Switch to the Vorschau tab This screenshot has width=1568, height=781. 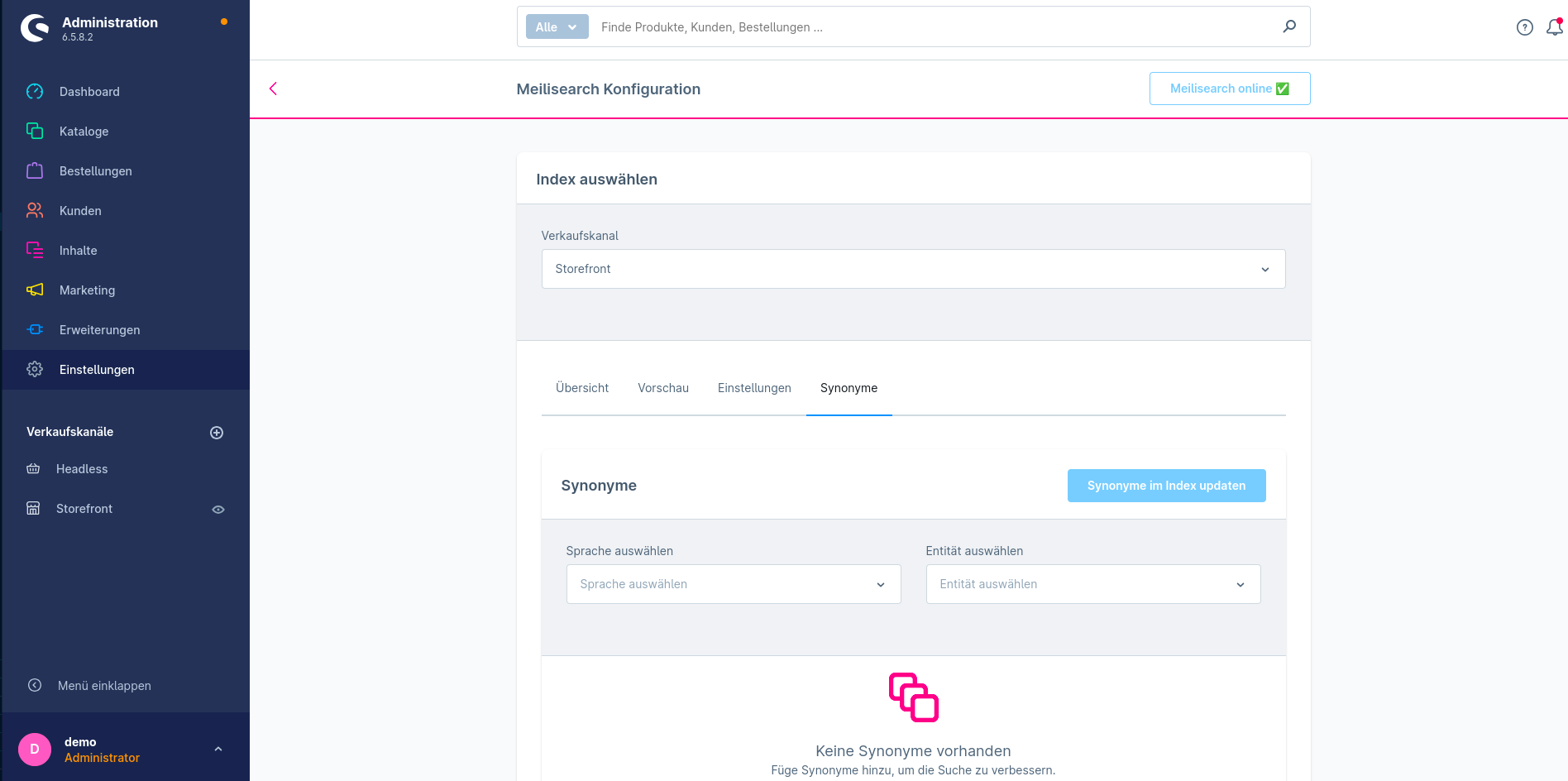663,388
